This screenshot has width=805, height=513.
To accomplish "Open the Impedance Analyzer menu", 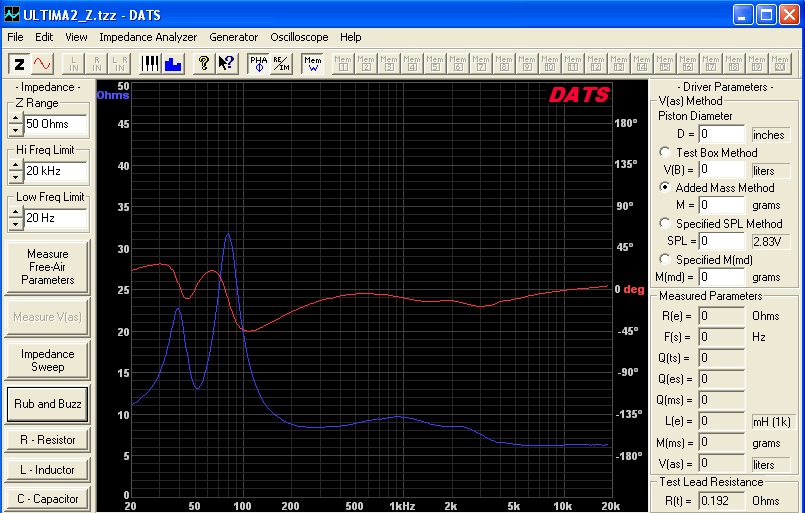I will pos(148,37).
